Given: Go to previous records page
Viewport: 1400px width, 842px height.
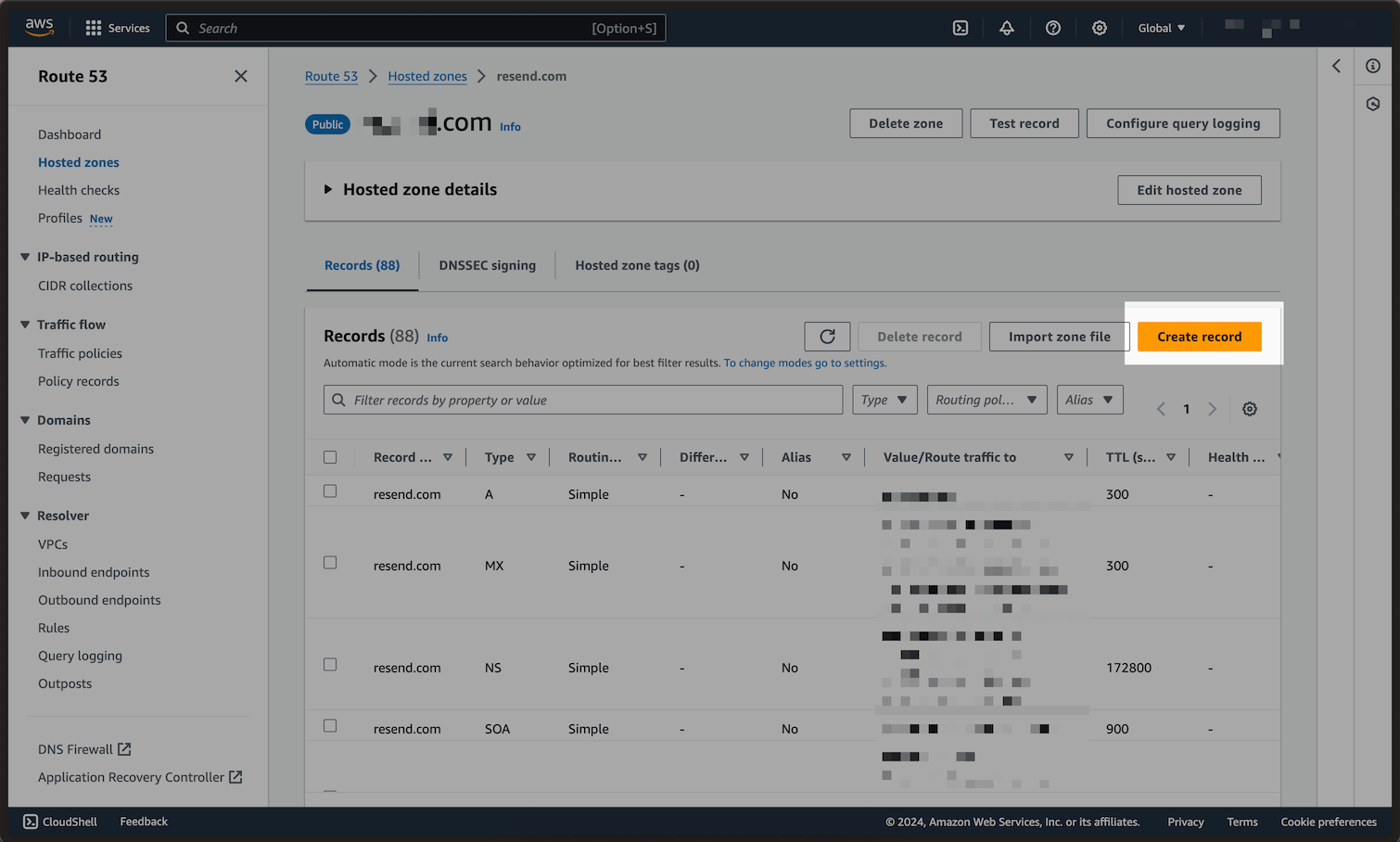Looking at the screenshot, I should (x=1161, y=409).
